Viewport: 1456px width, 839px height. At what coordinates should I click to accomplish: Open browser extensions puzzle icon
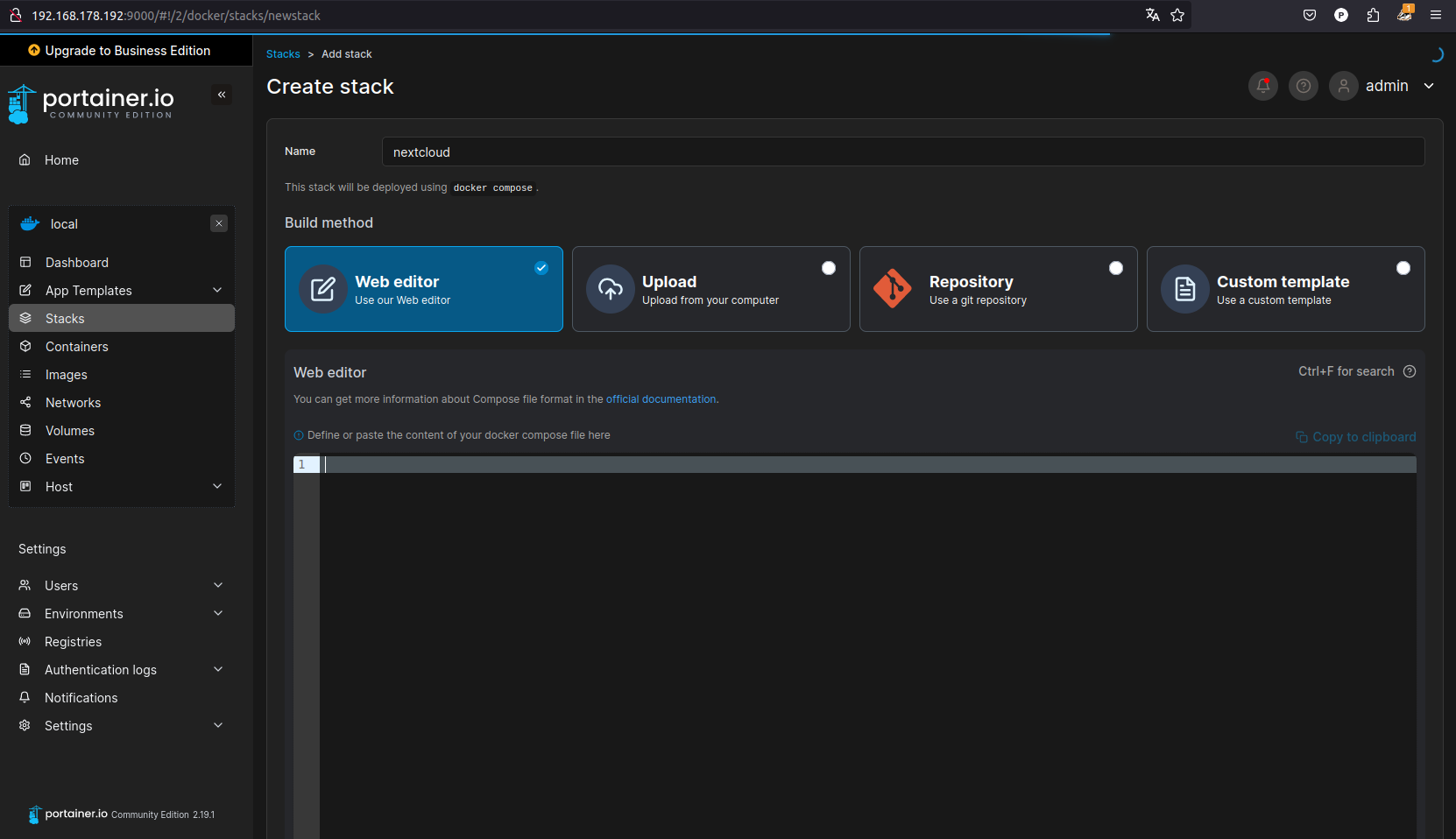click(1373, 15)
